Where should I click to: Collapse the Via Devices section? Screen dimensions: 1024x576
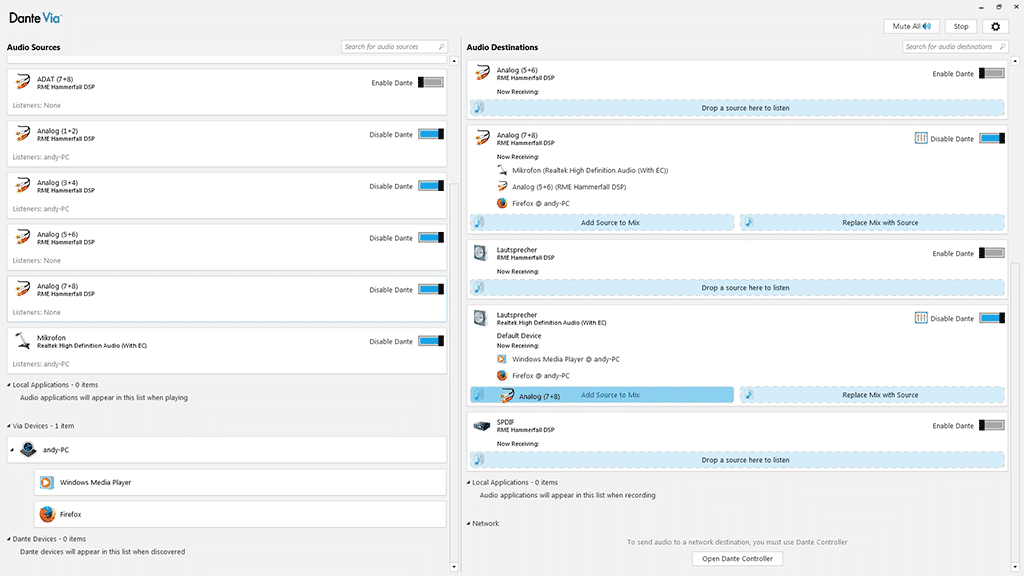coord(10,426)
